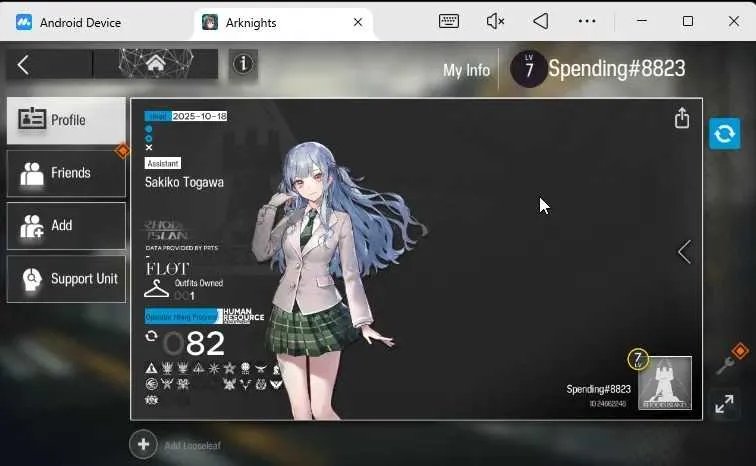Select the Profile tab

67,120
